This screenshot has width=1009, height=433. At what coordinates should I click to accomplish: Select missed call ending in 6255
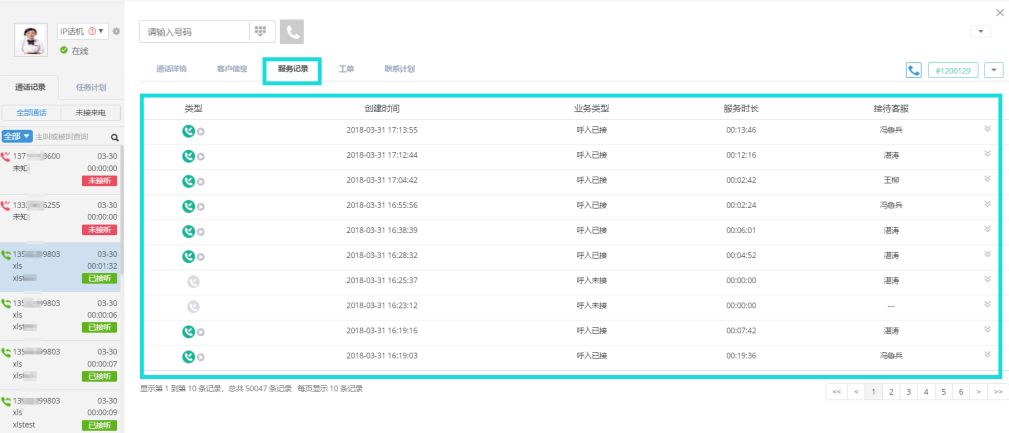click(61, 218)
